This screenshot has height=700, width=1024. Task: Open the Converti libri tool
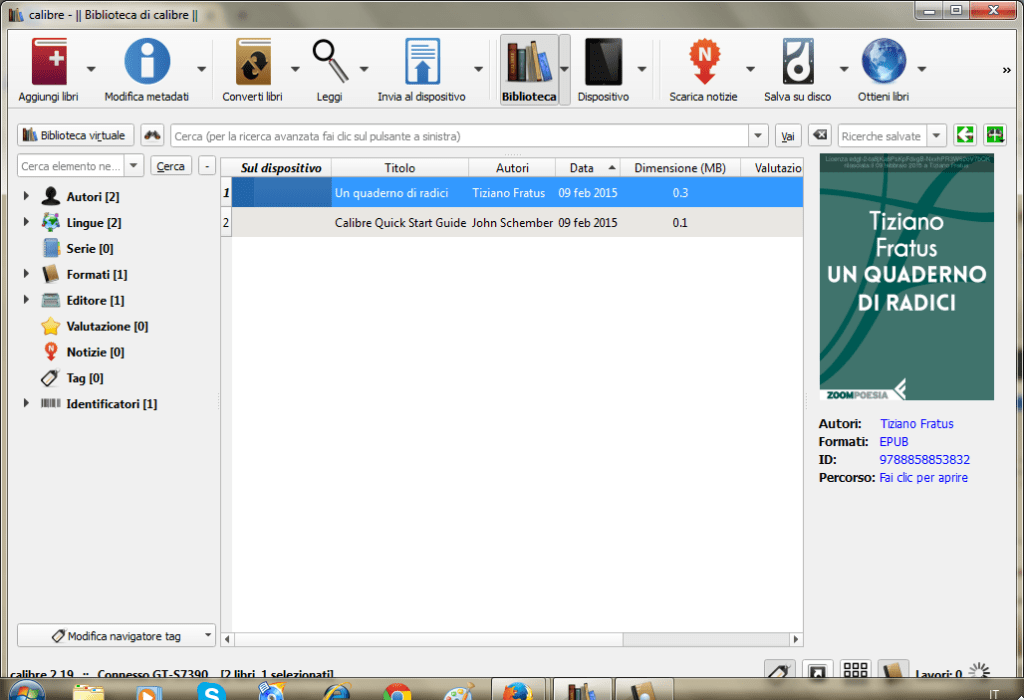click(x=254, y=62)
